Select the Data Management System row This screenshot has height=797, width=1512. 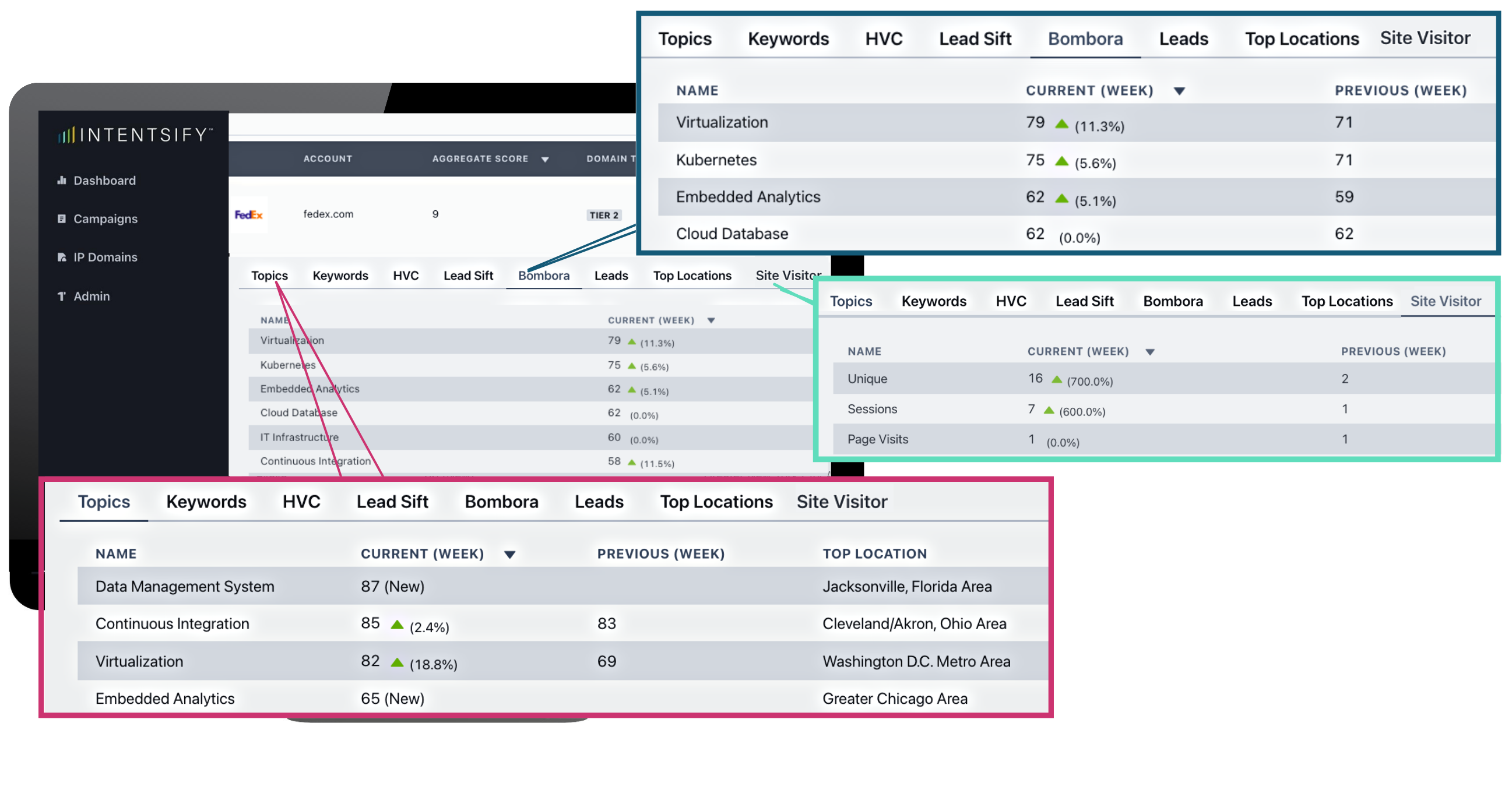pos(184,586)
